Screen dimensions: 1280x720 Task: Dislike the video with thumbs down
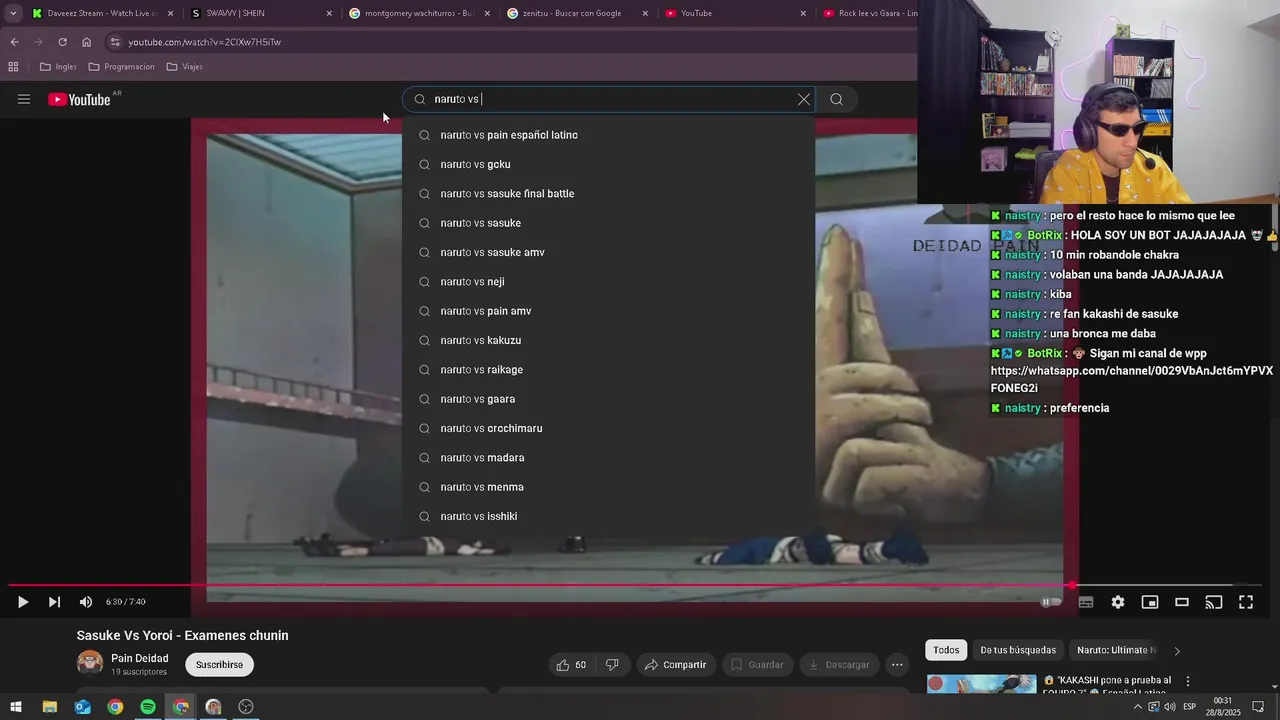(x=612, y=665)
